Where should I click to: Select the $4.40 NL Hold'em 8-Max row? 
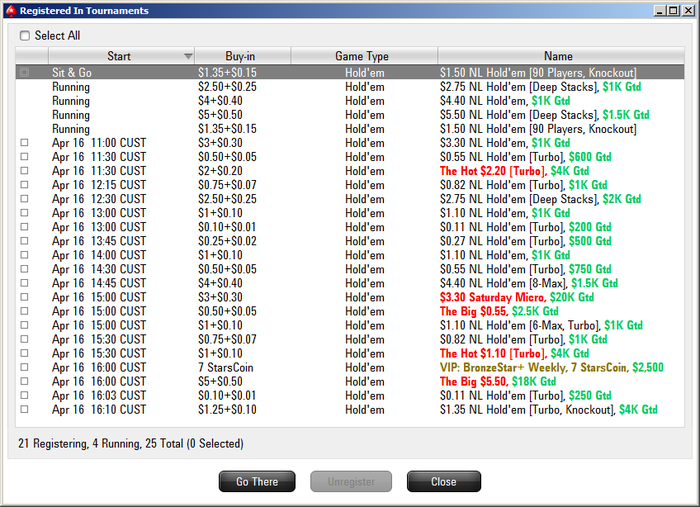pos(350,283)
